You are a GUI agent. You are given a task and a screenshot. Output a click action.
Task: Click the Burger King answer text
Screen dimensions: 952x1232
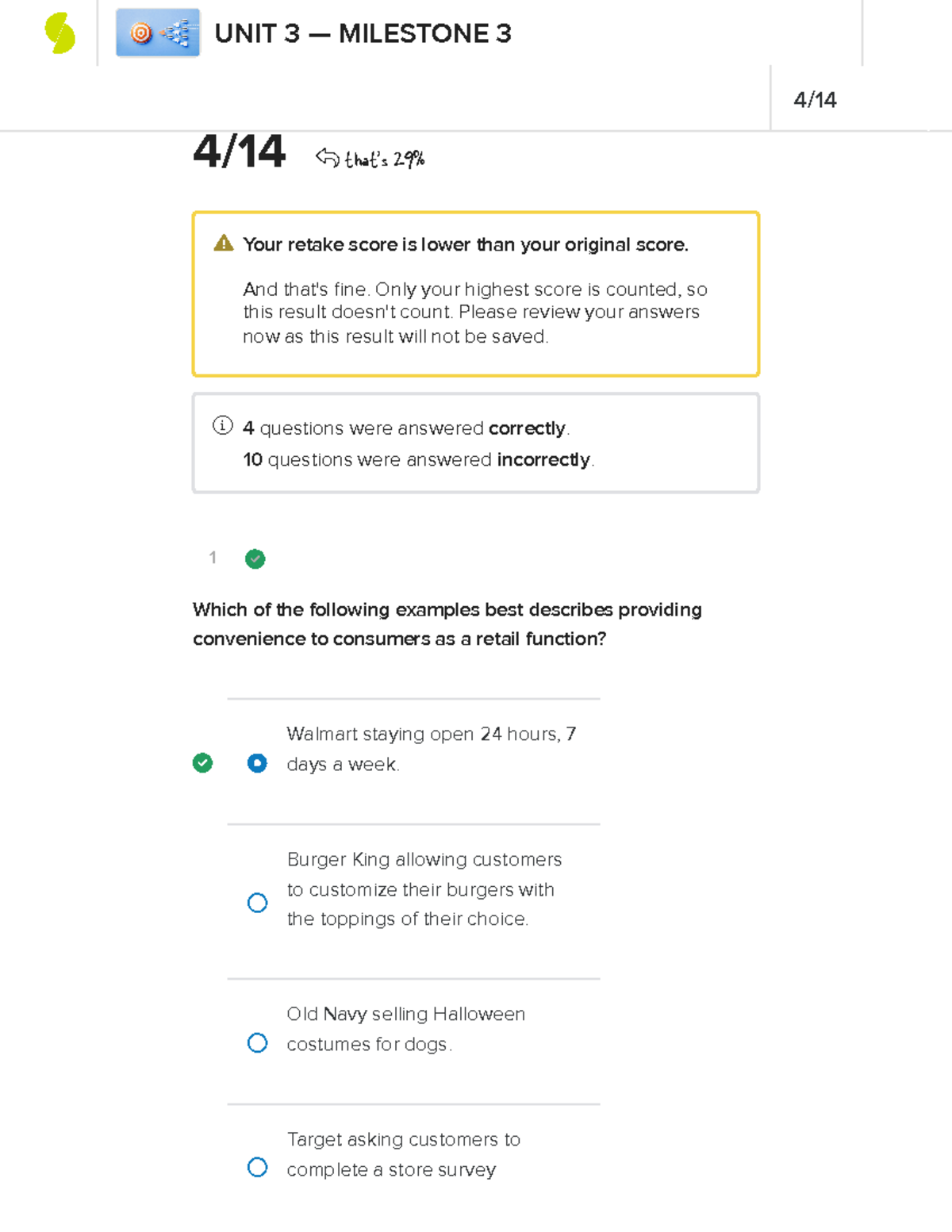coord(424,889)
